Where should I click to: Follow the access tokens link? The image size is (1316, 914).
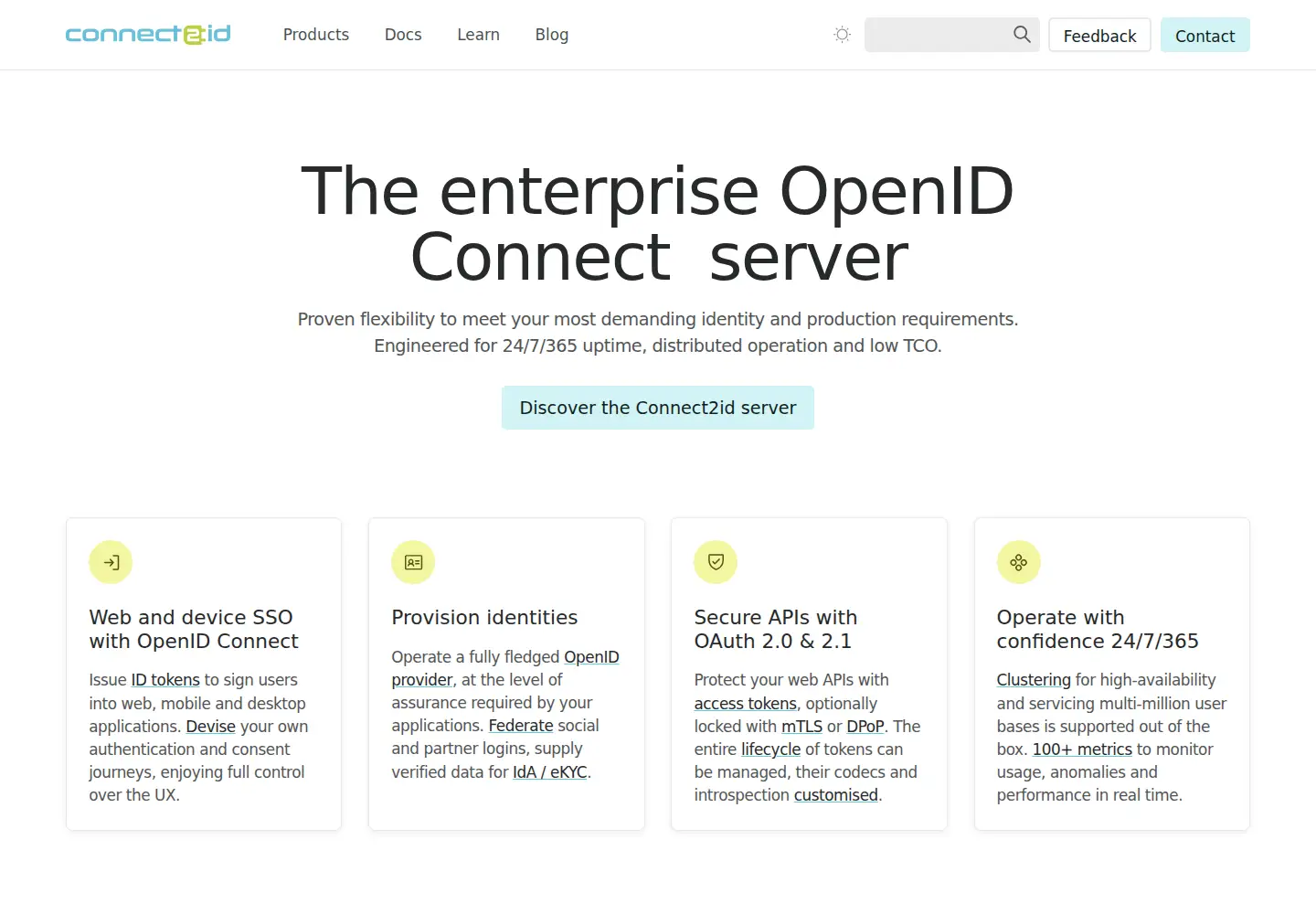point(745,704)
